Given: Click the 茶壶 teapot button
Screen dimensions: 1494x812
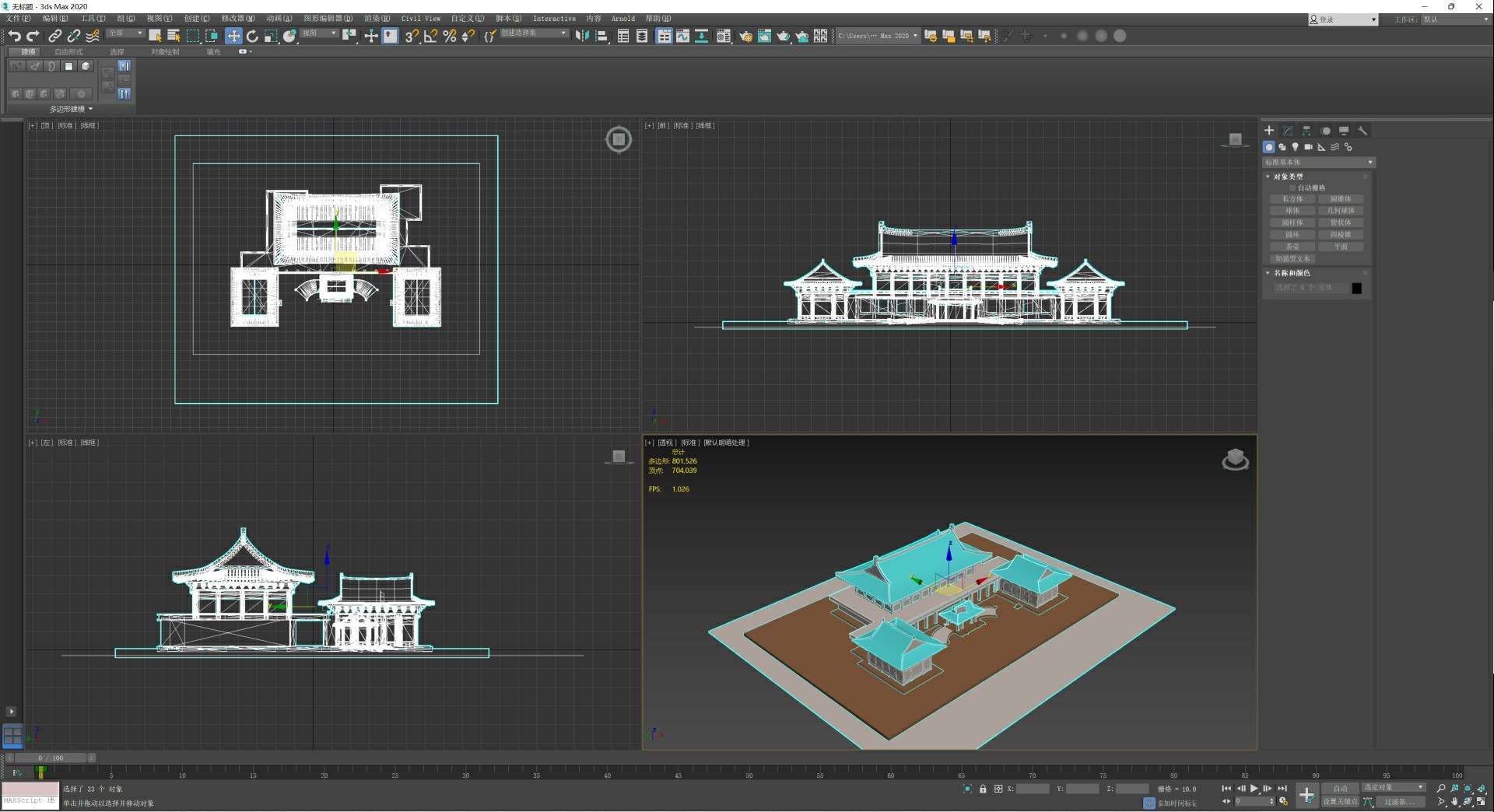Looking at the screenshot, I should 1292,247.
